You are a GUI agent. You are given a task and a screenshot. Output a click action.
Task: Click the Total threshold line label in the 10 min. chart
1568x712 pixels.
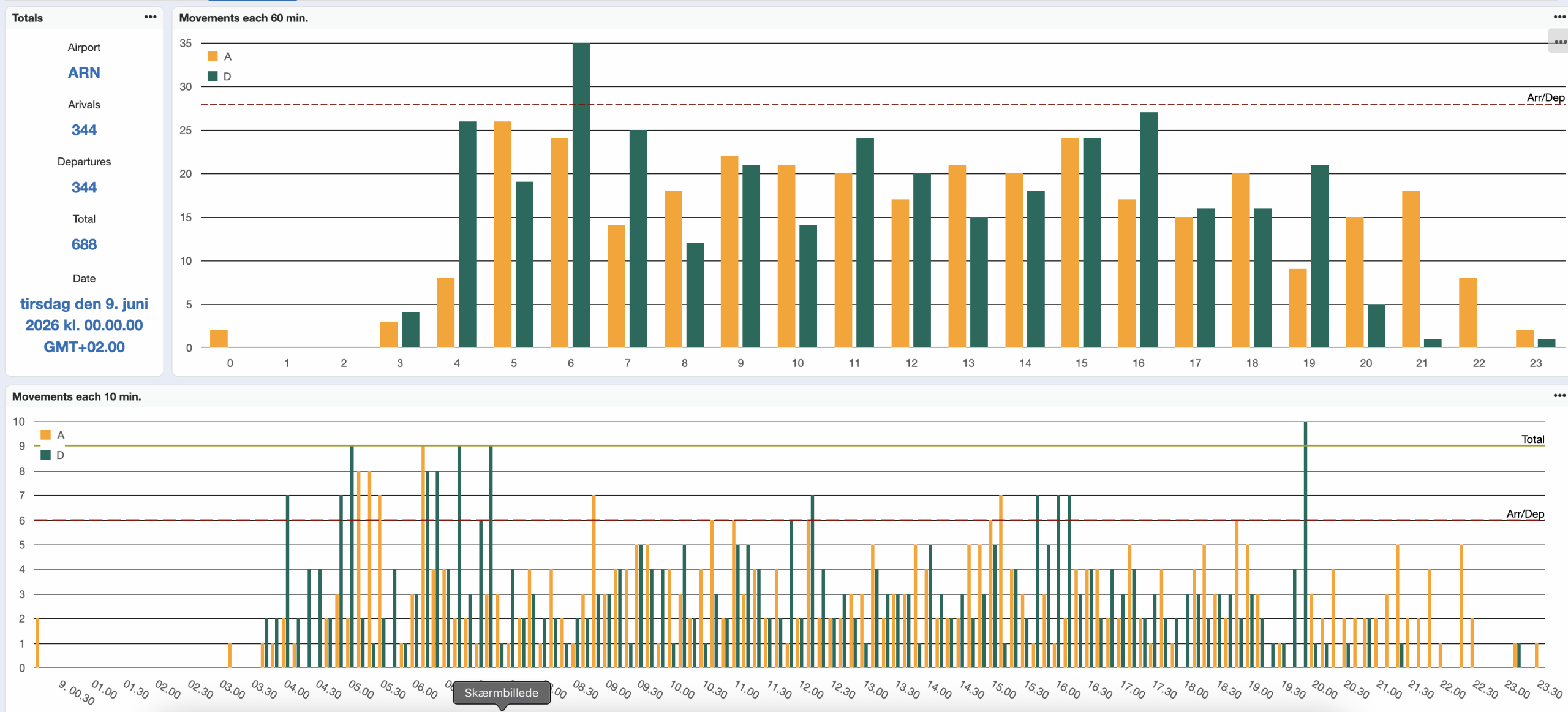(1532, 439)
